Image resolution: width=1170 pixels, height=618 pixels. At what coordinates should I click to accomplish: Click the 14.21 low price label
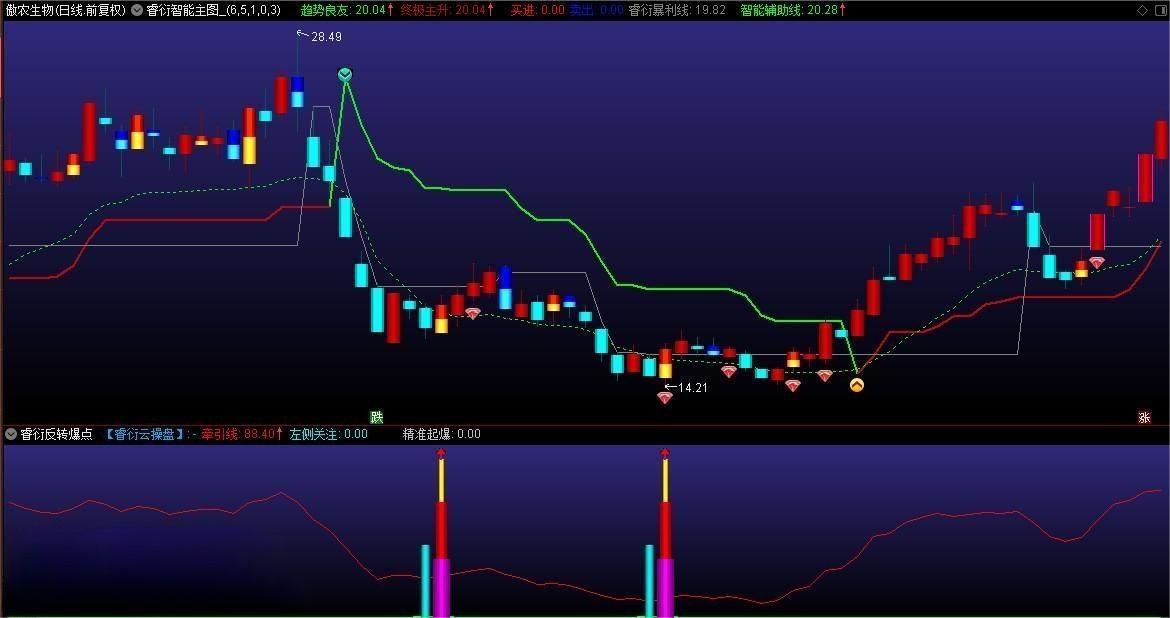tap(692, 387)
